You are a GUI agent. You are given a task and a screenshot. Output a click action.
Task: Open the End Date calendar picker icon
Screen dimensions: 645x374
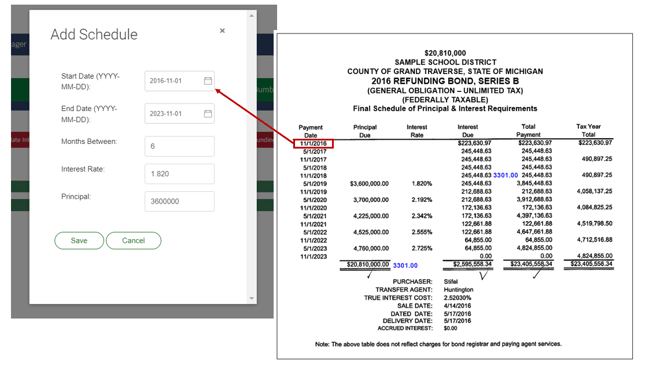[x=208, y=114]
